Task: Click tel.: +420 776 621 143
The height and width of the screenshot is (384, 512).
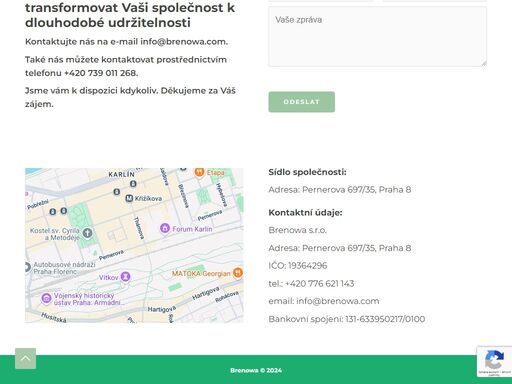Action: tap(311, 284)
